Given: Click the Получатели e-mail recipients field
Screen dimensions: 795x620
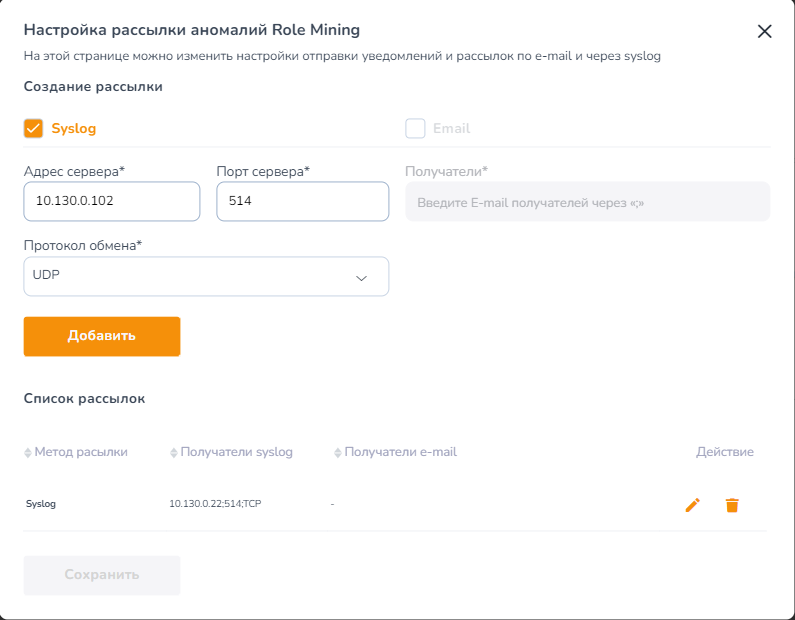Looking at the screenshot, I should pyautogui.click(x=588, y=202).
